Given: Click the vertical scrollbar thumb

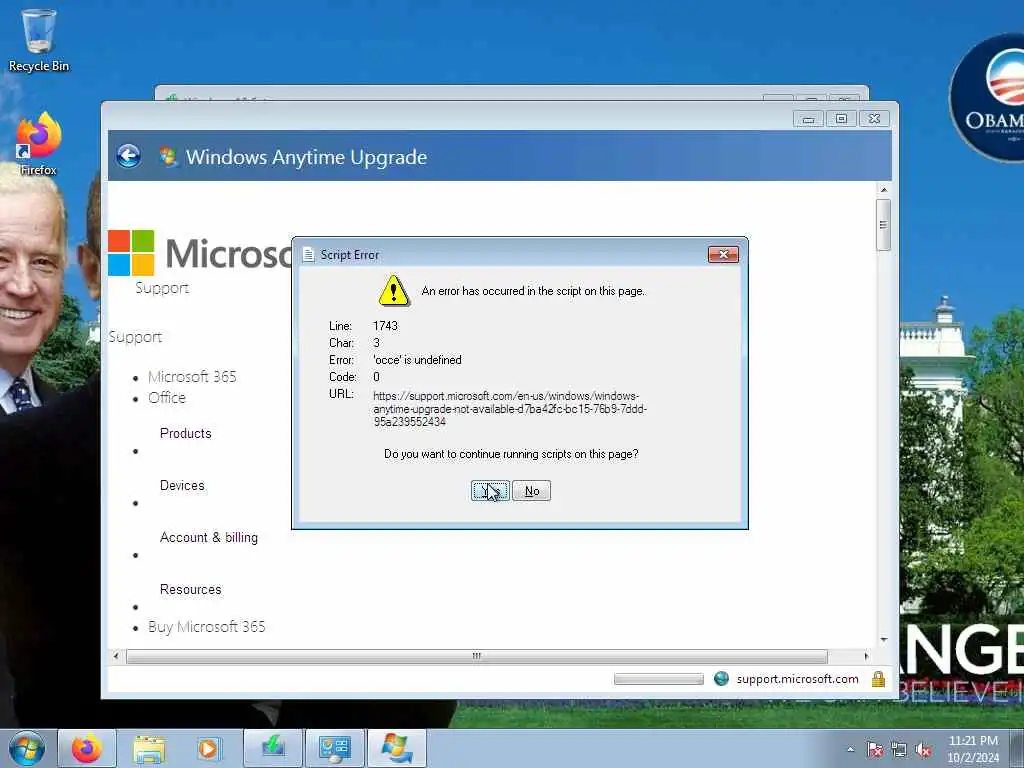Looking at the screenshot, I should pyautogui.click(x=884, y=225).
